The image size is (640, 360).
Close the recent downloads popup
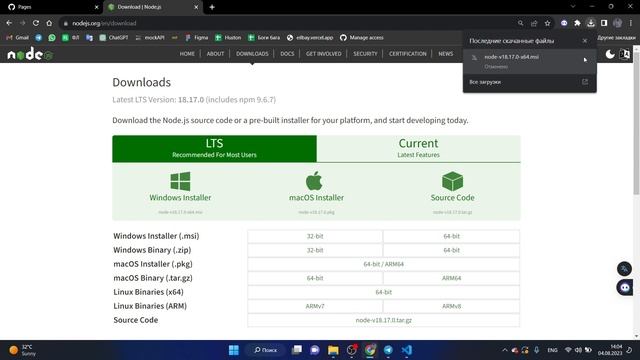584,41
